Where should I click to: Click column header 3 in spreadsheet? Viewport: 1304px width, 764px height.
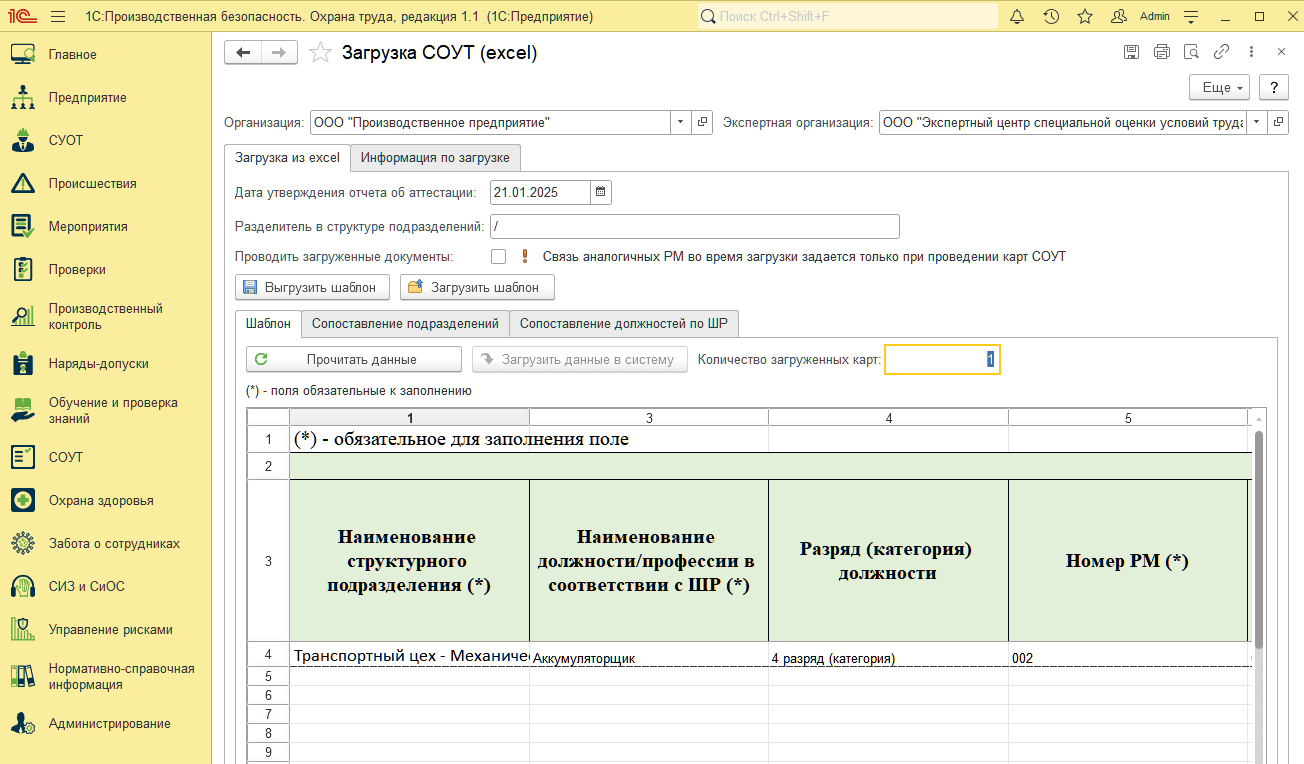click(649, 418)
